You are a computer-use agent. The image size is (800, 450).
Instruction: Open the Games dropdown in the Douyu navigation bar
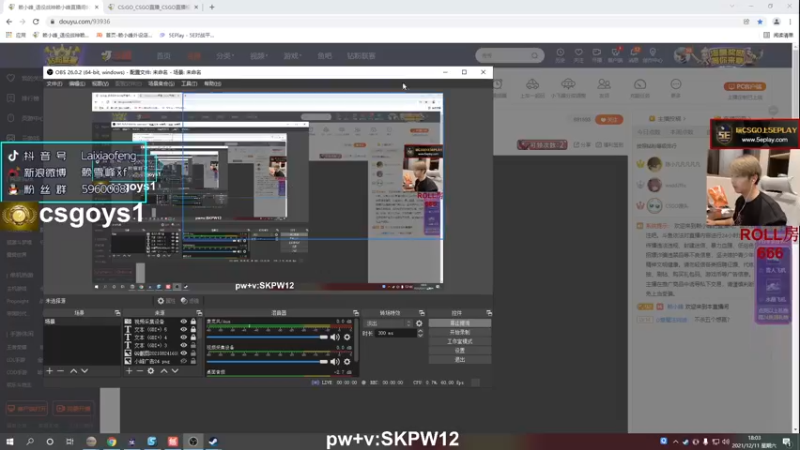click(292, 56)
